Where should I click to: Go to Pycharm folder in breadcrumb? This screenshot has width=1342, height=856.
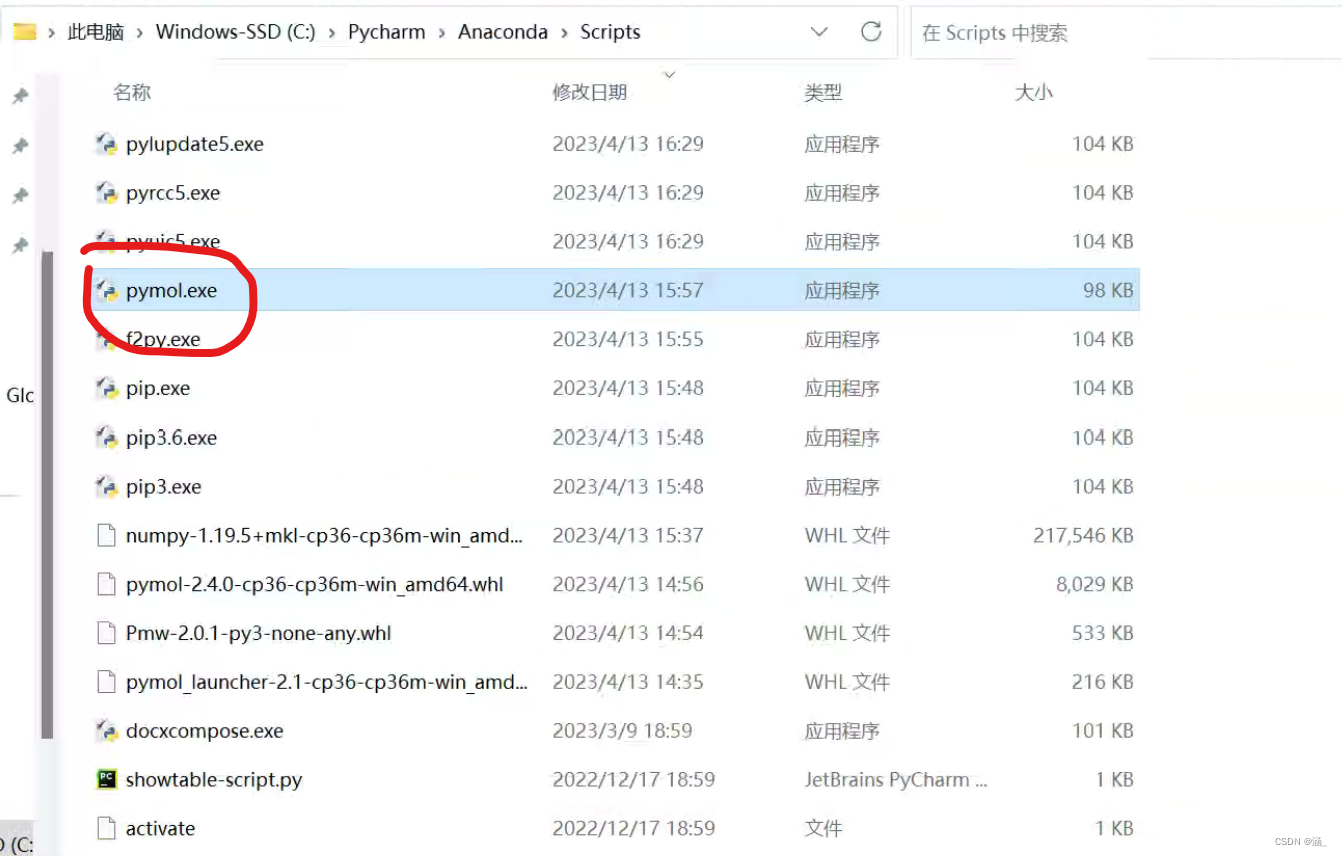click(x=387, y=32)
